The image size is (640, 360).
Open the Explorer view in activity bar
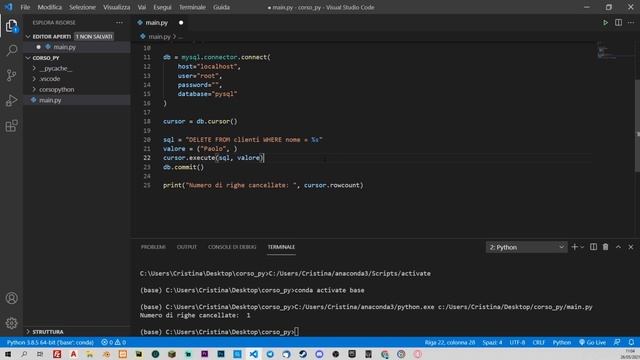[x=11, y=26]
